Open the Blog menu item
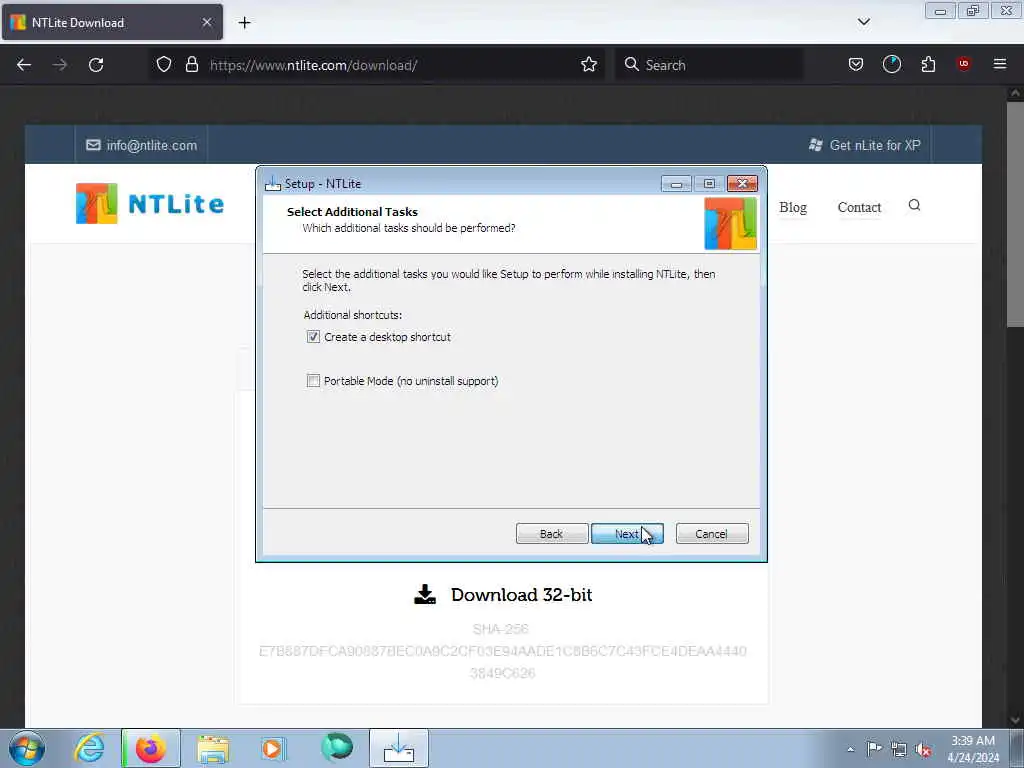1024x768 pixels. click(x=793, y=207)
